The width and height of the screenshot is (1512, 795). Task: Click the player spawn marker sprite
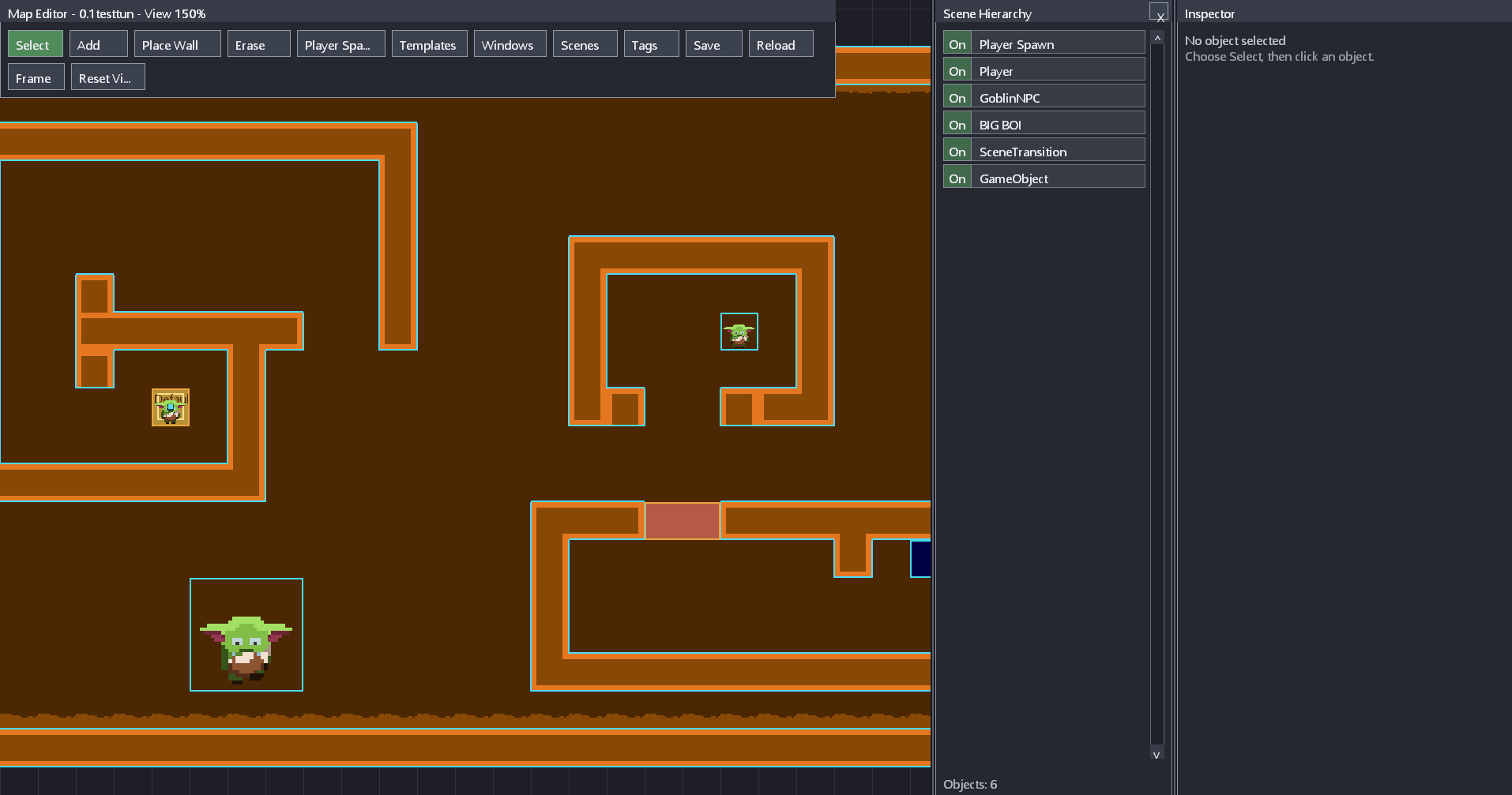click(x=171, y=407)
